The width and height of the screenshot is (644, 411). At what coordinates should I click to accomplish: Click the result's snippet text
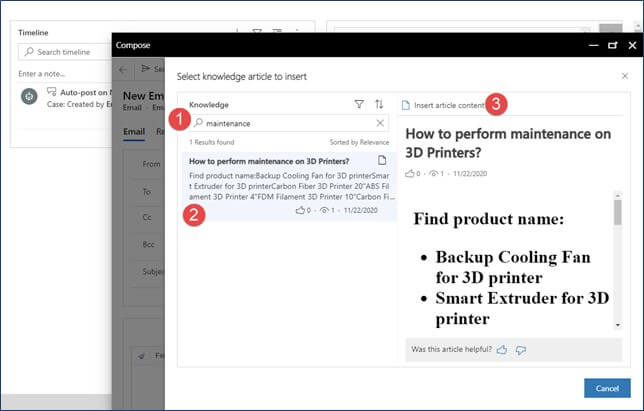point(291,186)
